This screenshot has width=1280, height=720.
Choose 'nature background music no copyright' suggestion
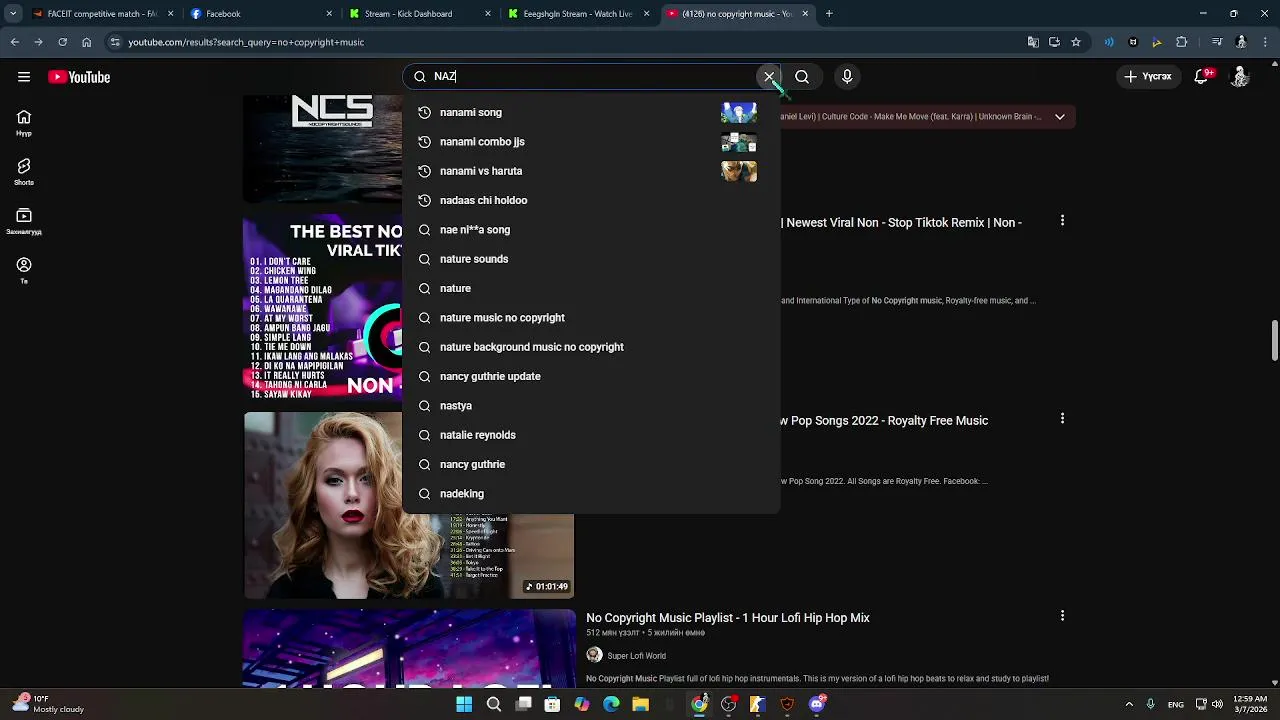point(590,347)
